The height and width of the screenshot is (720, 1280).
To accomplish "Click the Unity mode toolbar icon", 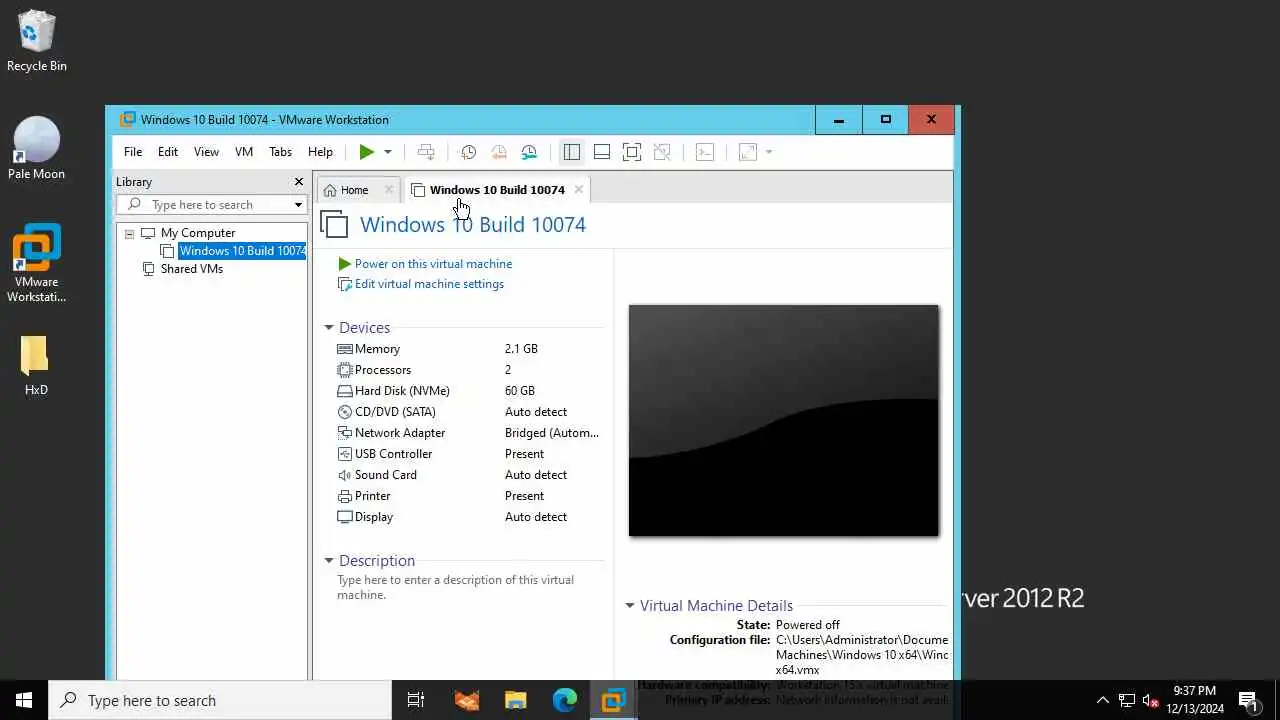I will [662, 152].
